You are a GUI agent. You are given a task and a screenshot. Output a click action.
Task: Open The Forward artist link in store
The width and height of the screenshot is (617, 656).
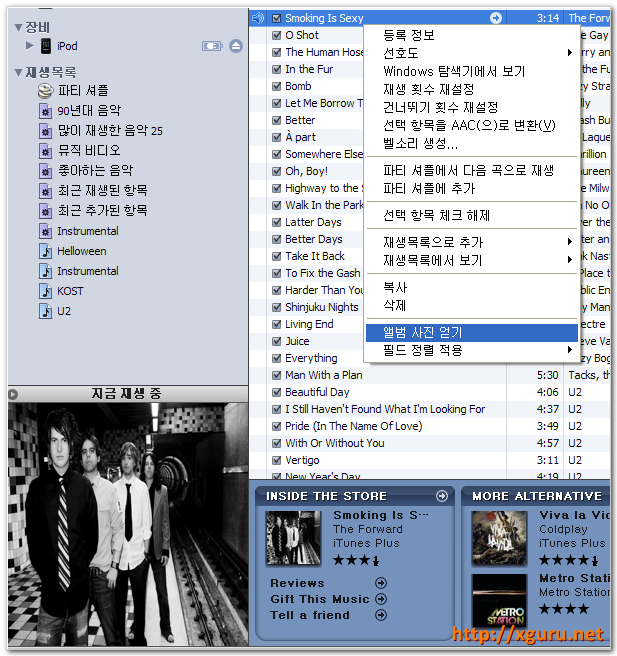[x=368, y=529]
